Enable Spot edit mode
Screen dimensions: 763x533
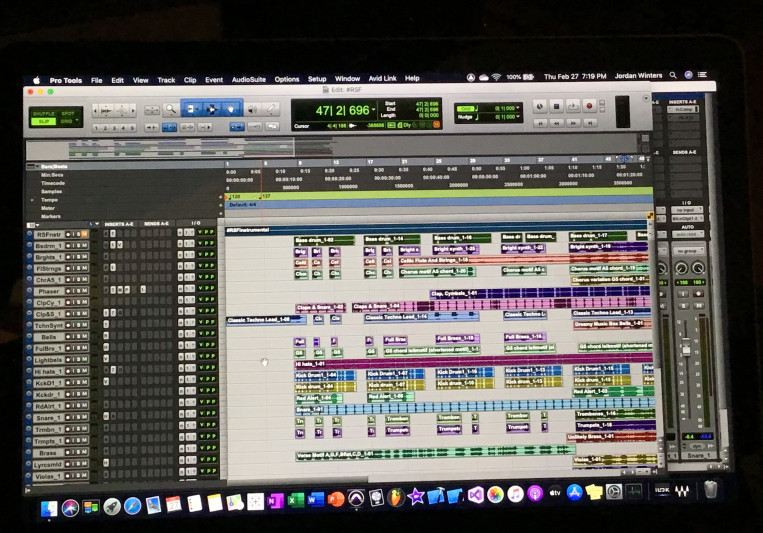coord(68,113)
